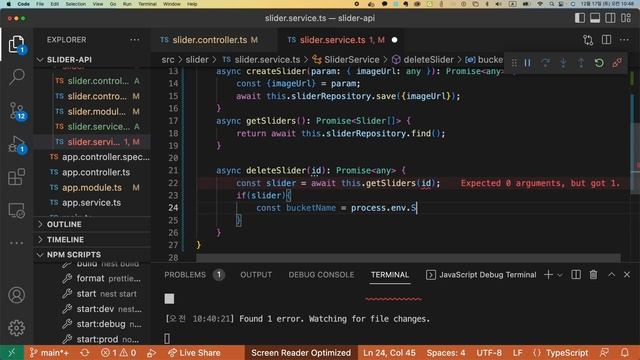Start Live Share from status bar

[x=194, y=353]
